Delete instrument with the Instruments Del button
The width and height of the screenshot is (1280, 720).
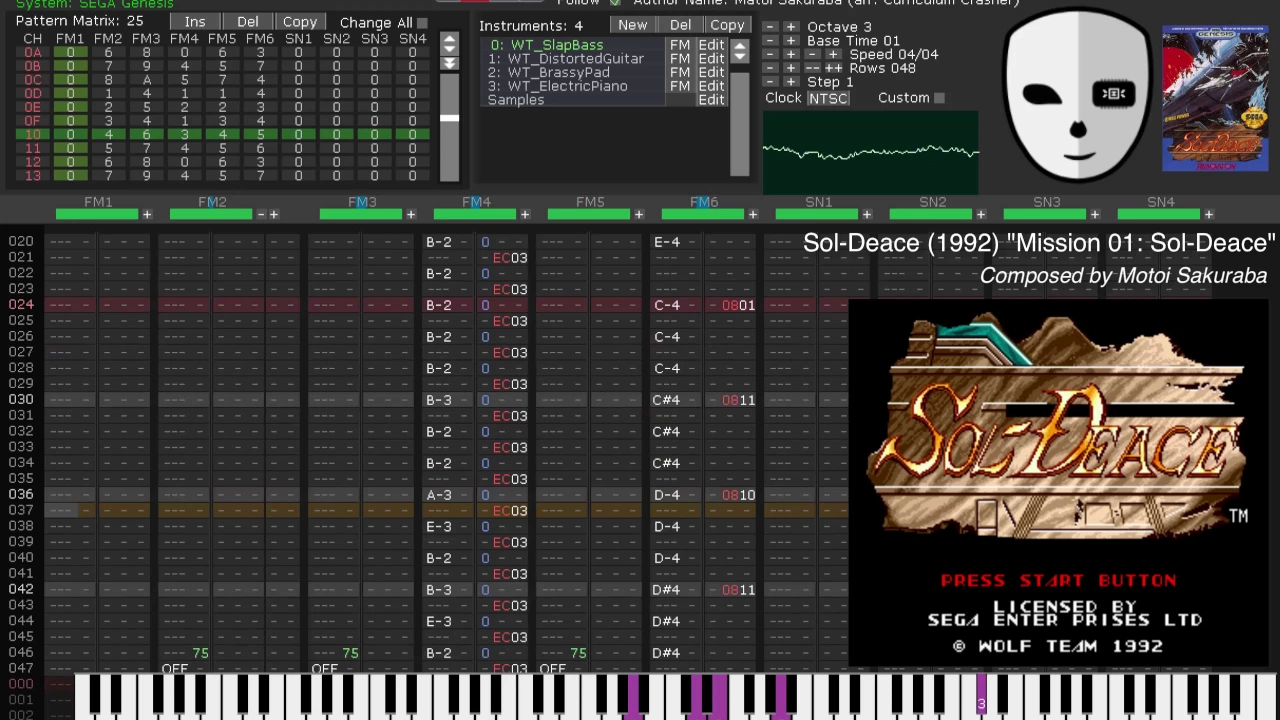click(680, 25)
